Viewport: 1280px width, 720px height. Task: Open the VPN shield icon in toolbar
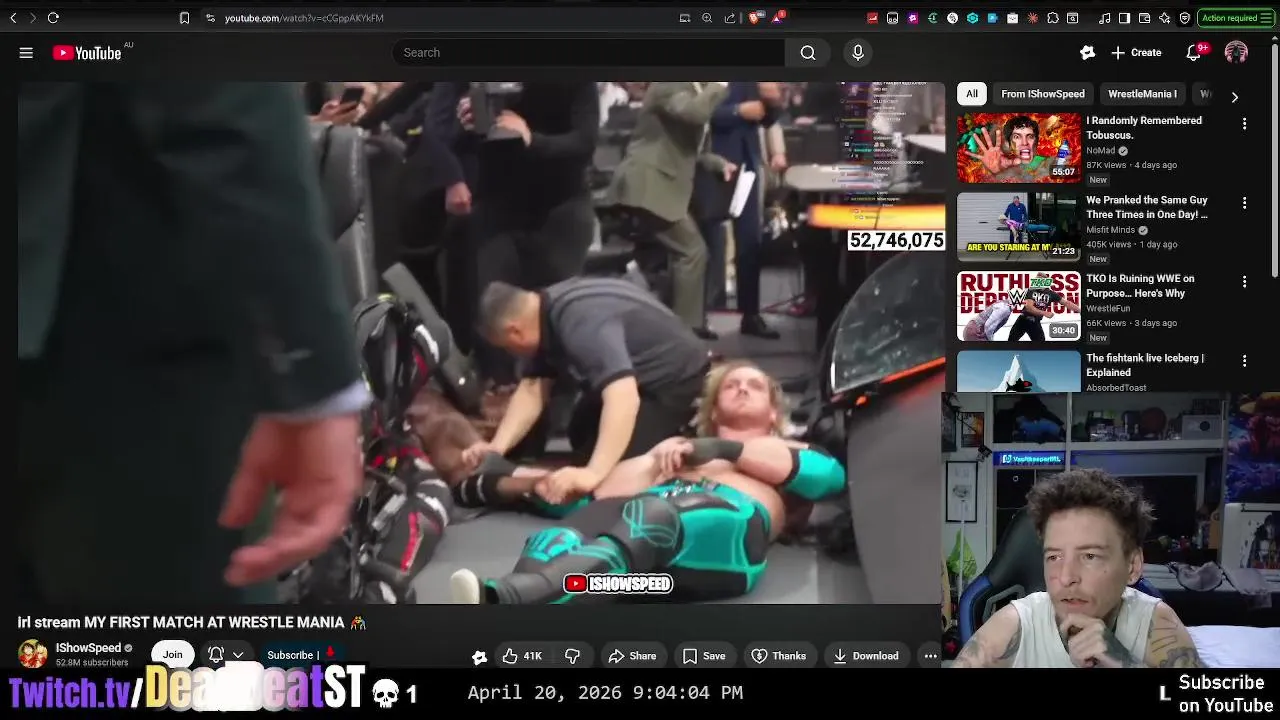click(1185, 18)
